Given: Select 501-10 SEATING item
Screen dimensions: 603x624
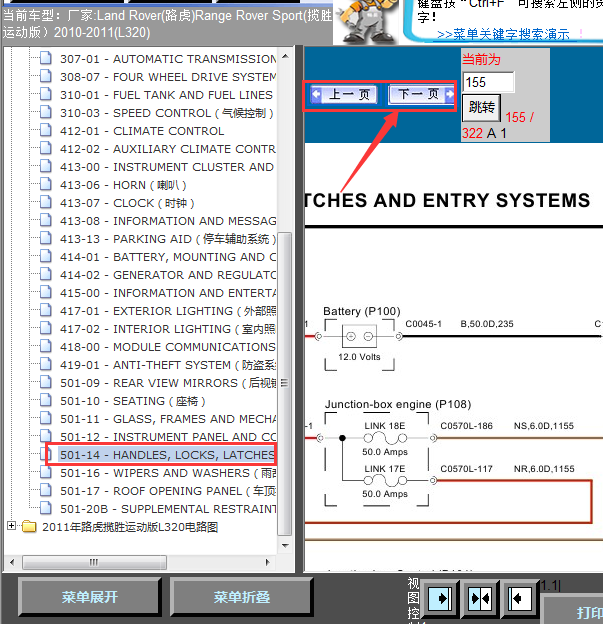Looking at the screenshot, I should (133, 401).
